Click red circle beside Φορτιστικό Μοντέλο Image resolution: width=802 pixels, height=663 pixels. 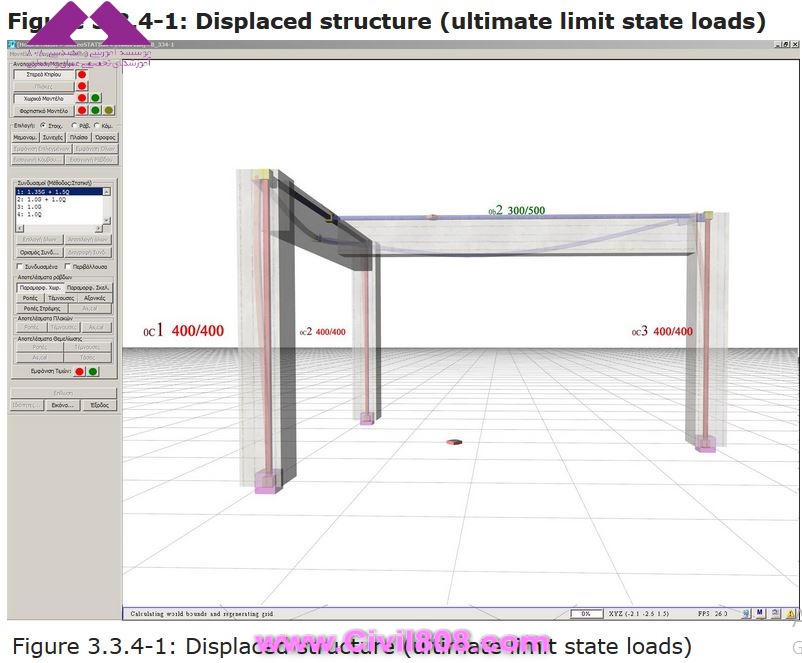(82, 110)
